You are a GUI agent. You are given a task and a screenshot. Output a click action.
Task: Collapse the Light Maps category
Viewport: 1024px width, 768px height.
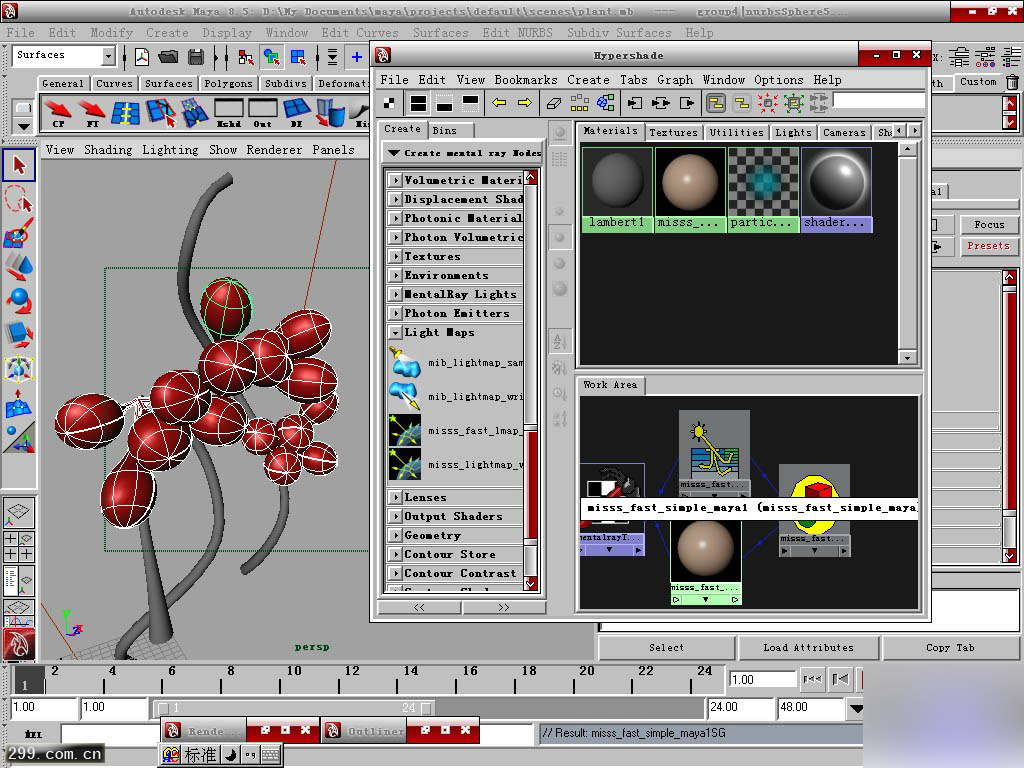pos(396,332)
